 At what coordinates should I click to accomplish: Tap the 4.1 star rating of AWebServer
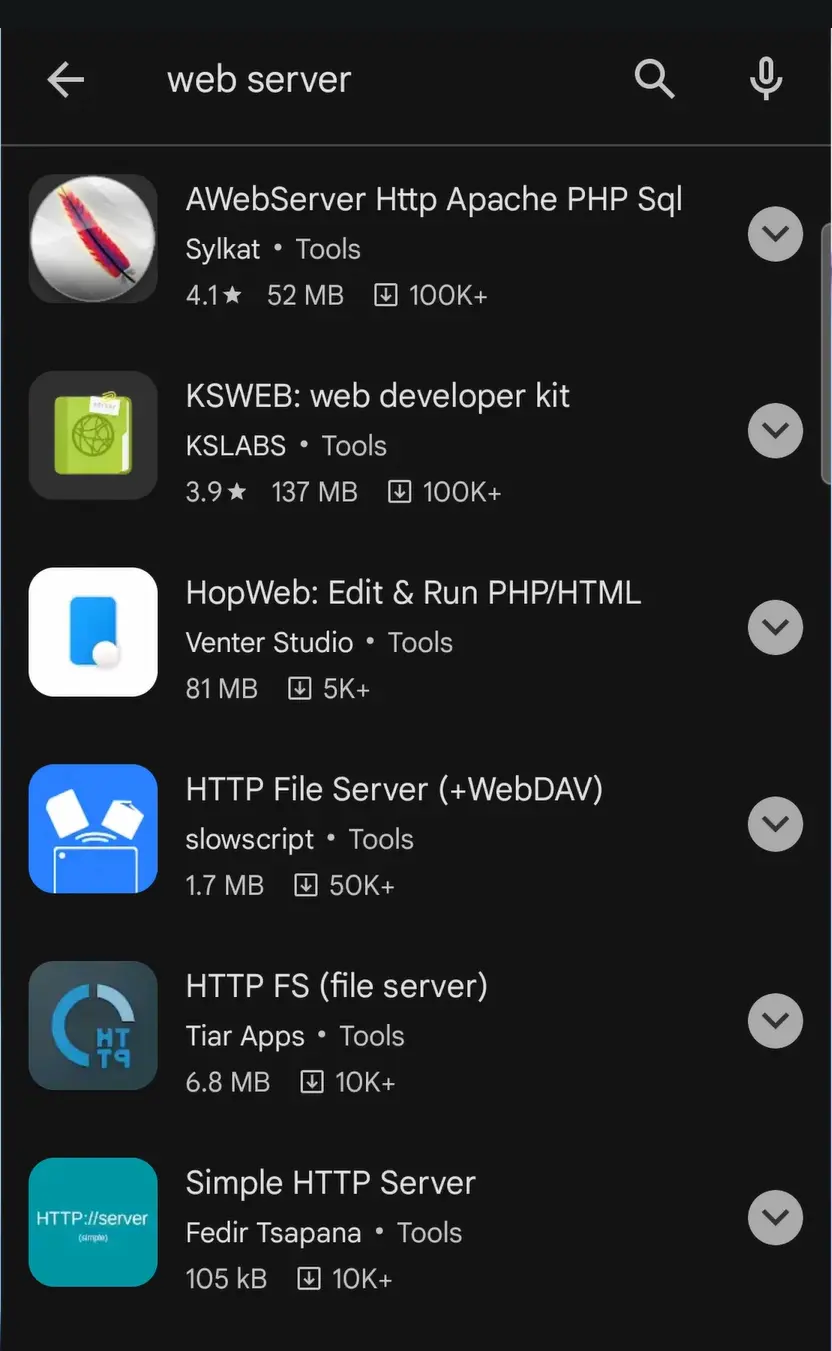(x=213, y=295)
